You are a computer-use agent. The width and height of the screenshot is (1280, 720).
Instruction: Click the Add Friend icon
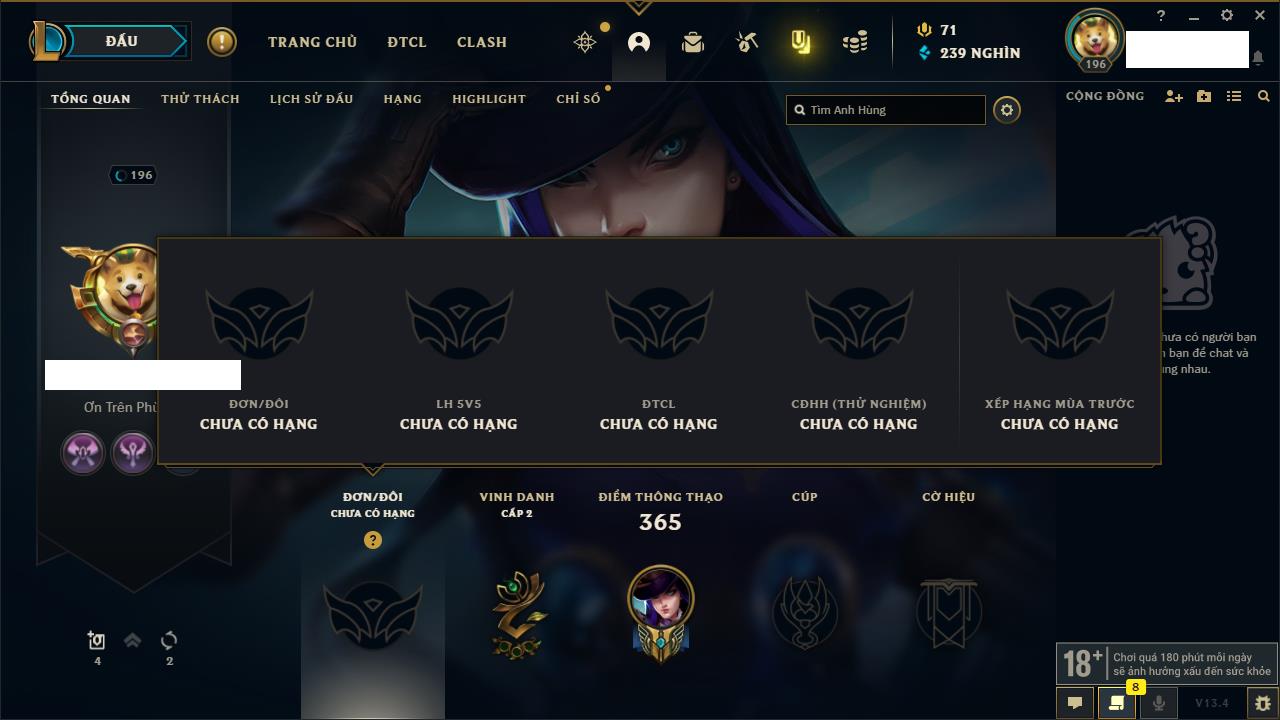(1174, 96)
